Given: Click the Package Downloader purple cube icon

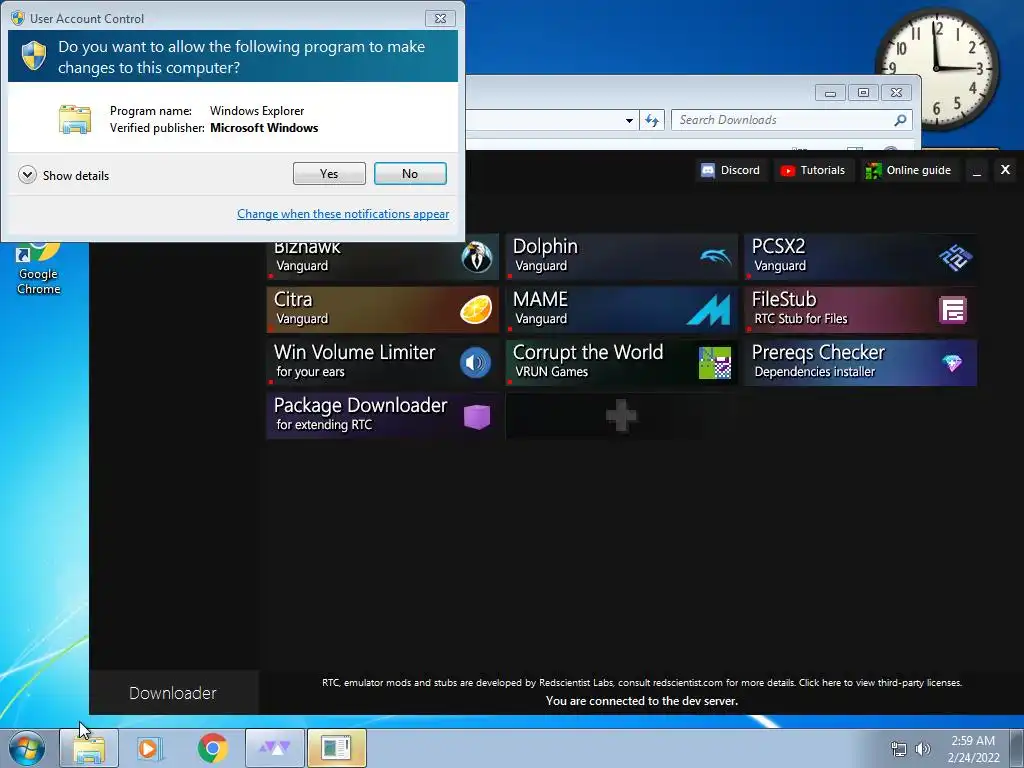Looking at the screenshot, I should [x=477, y=416].
